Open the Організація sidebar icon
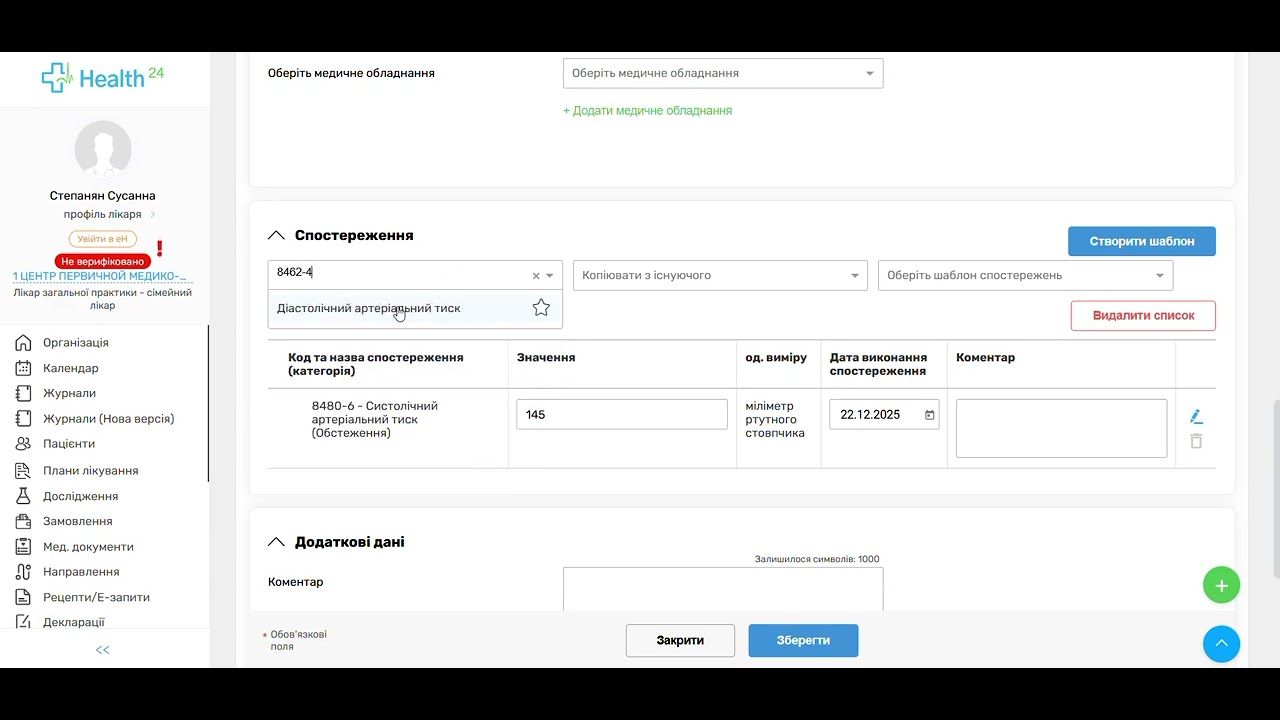The width and height of the screenshot is (1280, 720). [x=24, y=343]
